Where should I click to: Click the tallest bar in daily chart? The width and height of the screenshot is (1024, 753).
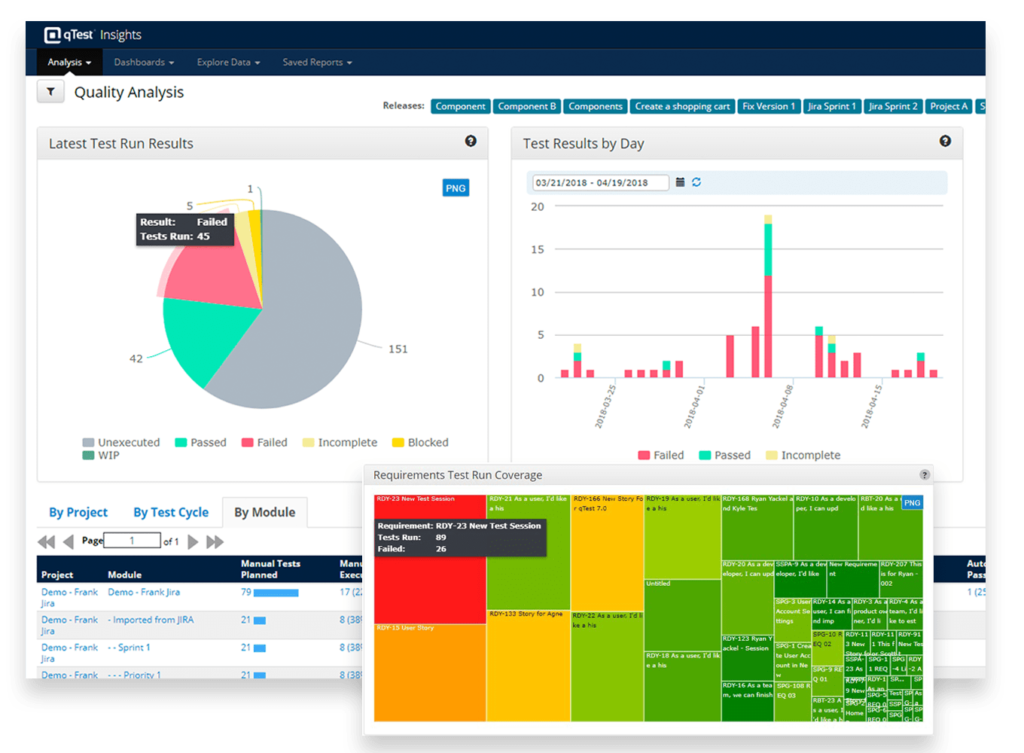point(768,296)
